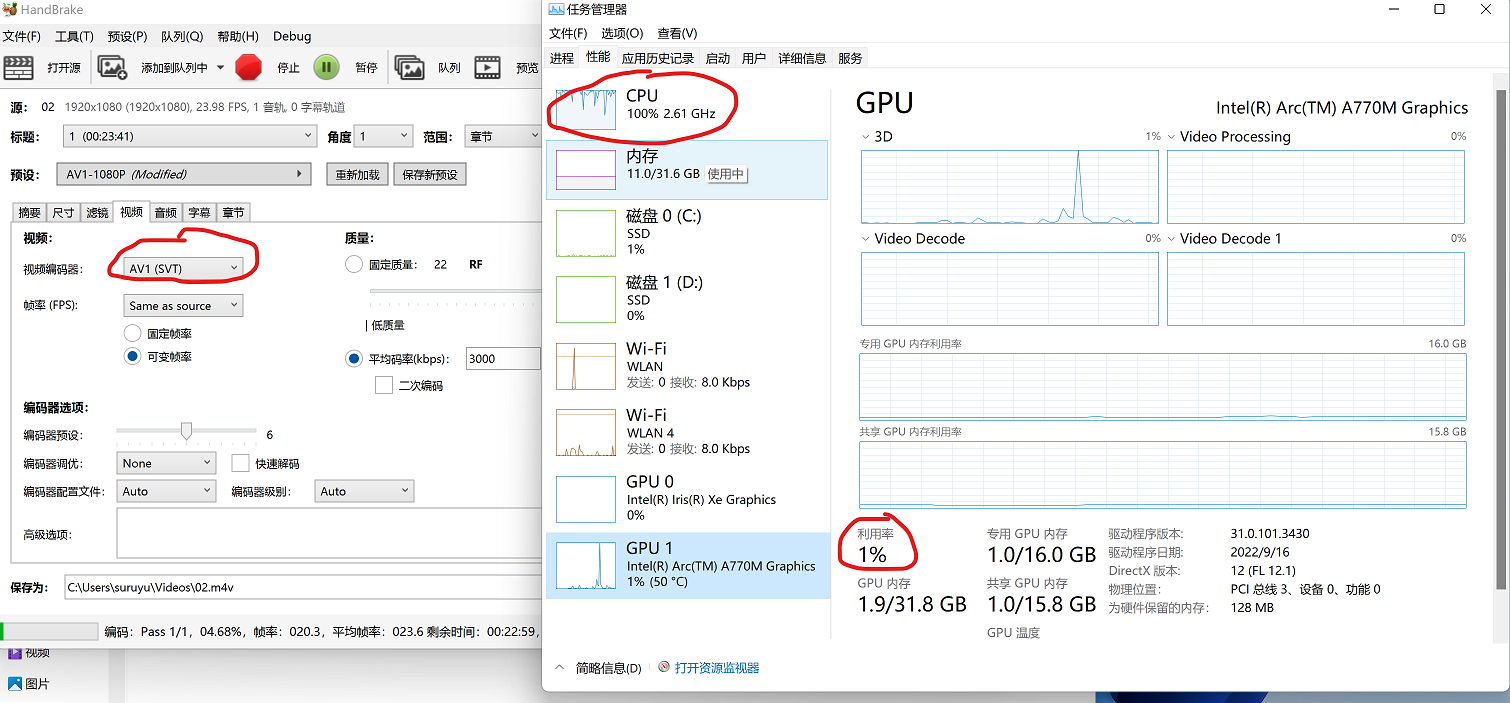Switch to App History tab
This screenshot has height=703, width=1510.
[657, 58]
